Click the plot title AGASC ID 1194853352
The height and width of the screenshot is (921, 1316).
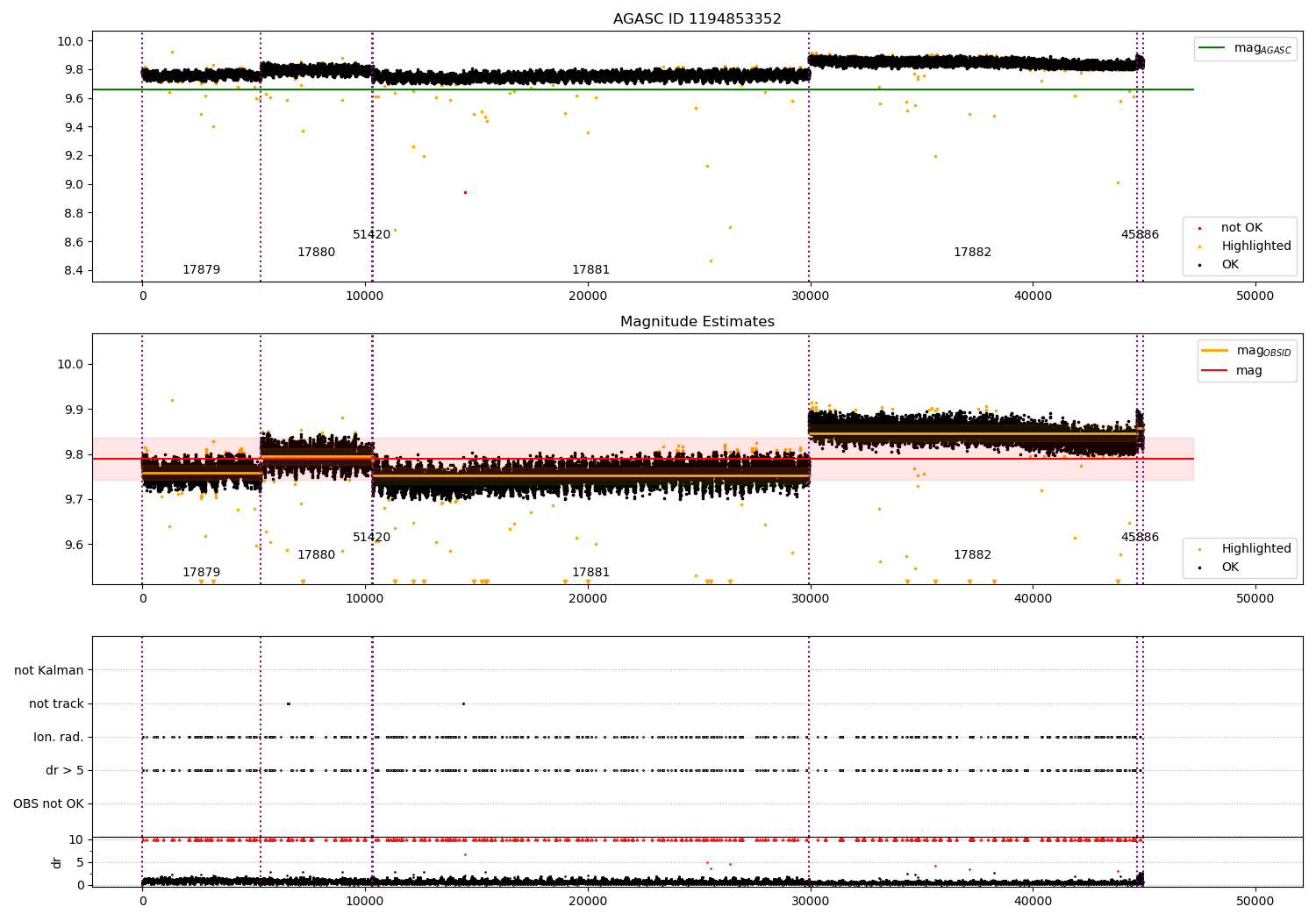pos(697,19)
